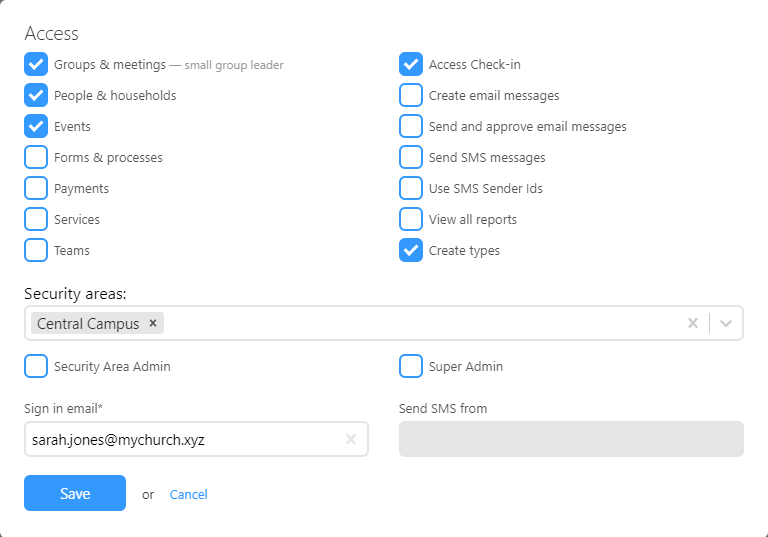768x537 pixels.
Task: Focus the Sign in email input
Action: [x=196, y=439]
